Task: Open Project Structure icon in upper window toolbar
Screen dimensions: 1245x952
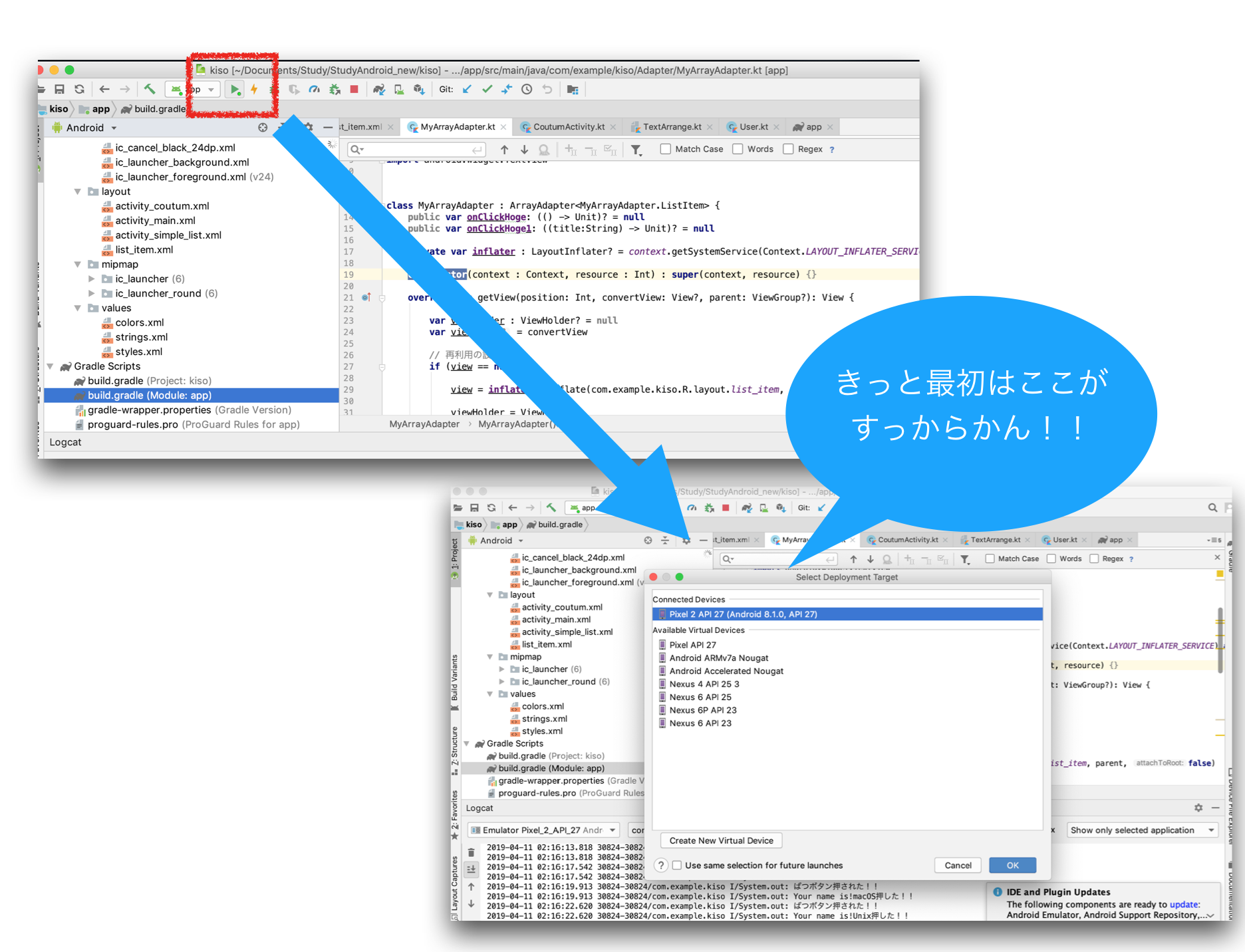Action: (x=573, y=89)
